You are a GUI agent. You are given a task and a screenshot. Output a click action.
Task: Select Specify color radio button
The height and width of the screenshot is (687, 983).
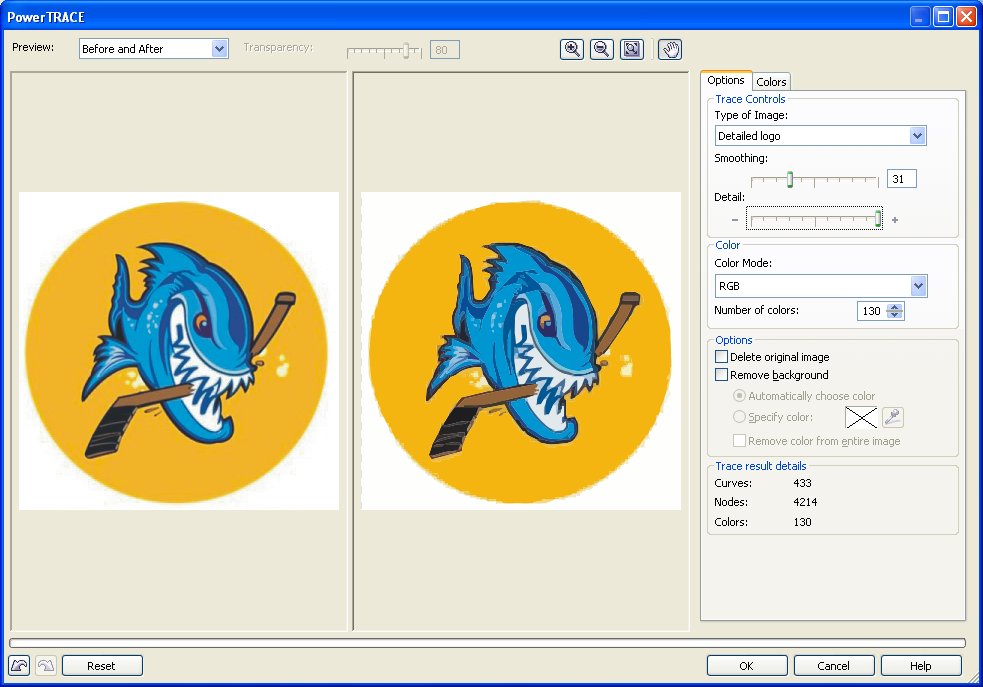(739, 416)
